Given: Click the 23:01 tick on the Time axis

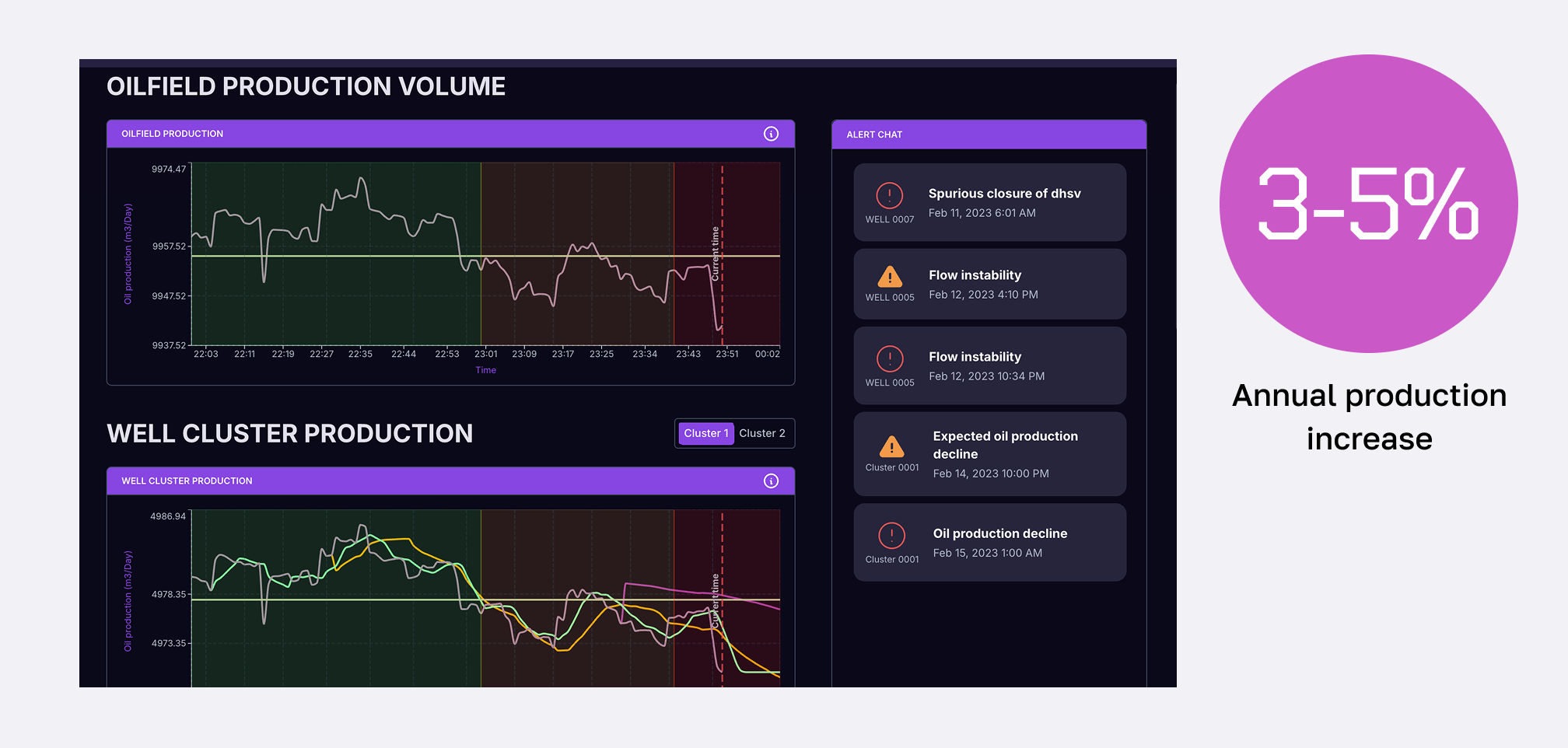Looking at the screenshot, I should click(x=485, y=354).
